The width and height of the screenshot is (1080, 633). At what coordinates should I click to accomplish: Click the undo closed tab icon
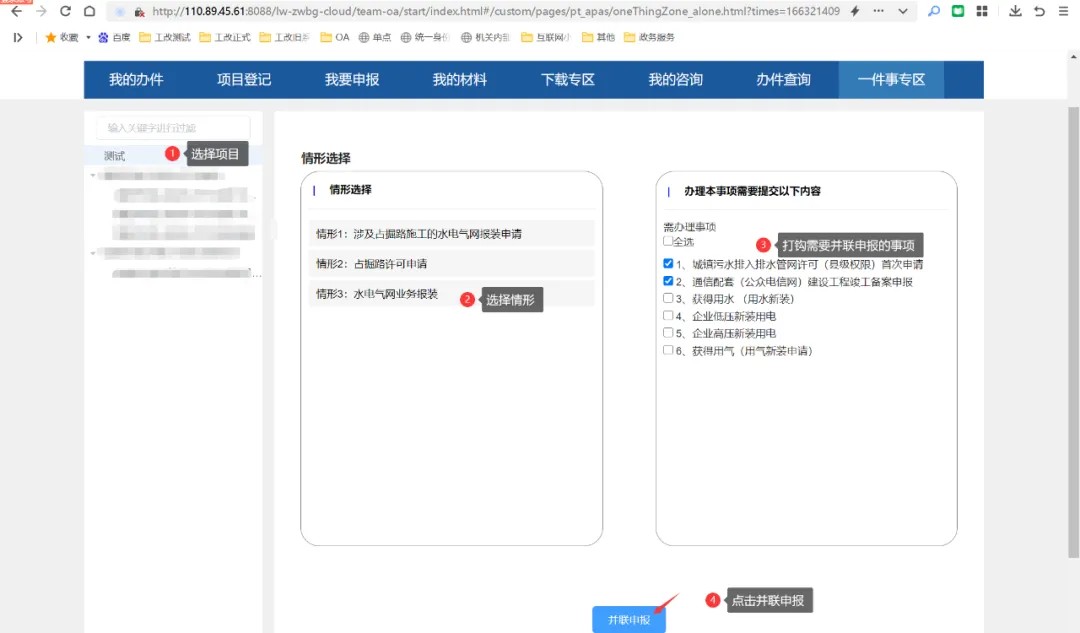(x=1039, y=11)
